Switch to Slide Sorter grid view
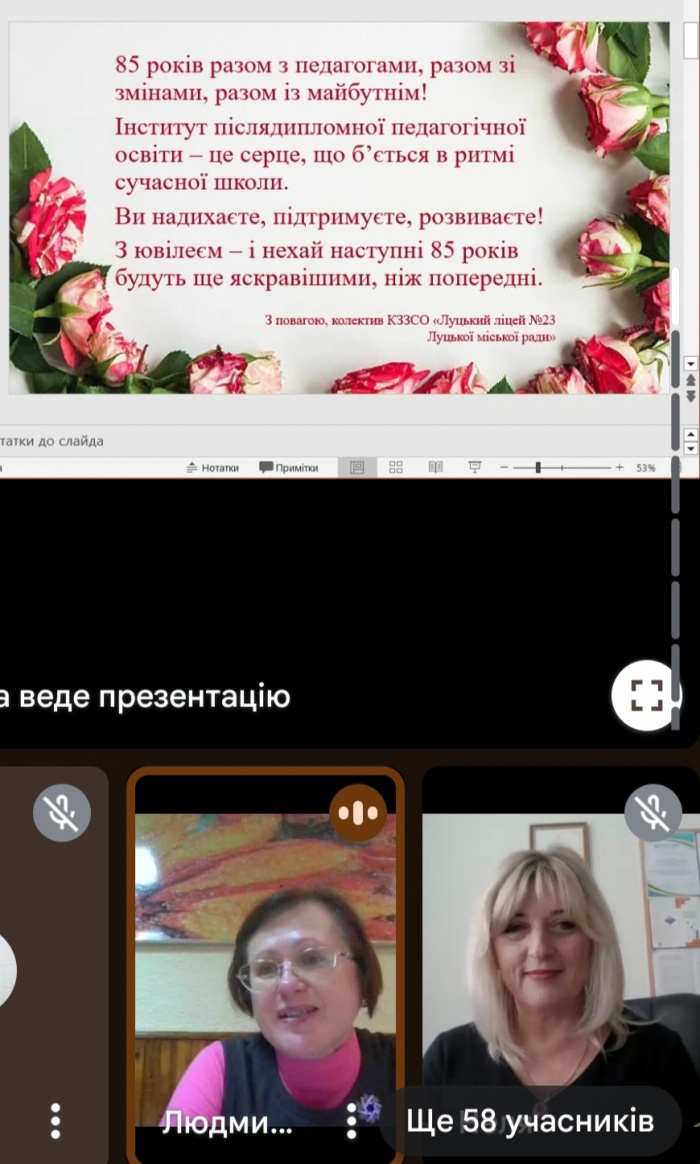 point(396,467)
